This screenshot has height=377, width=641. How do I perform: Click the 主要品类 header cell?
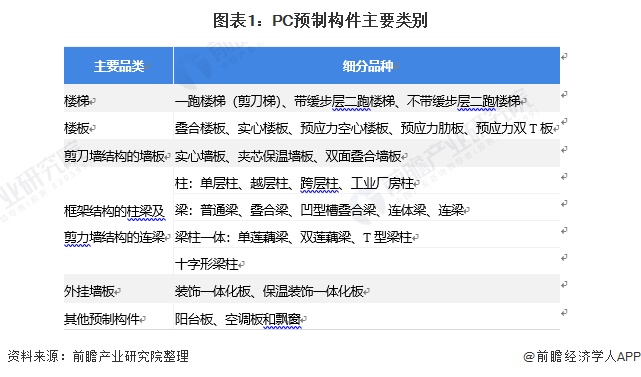119,65
